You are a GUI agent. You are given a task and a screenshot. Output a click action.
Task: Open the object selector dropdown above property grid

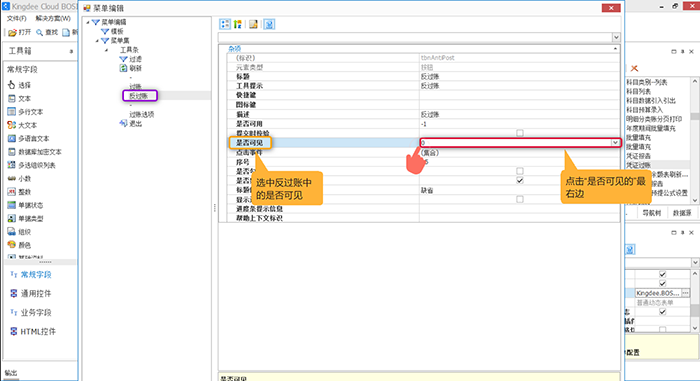pos(616,37)
